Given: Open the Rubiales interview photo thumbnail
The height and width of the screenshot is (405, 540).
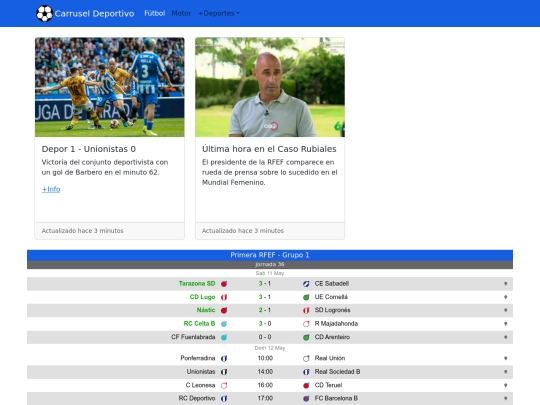Looking at the screenshot, I should coord(270,87).
